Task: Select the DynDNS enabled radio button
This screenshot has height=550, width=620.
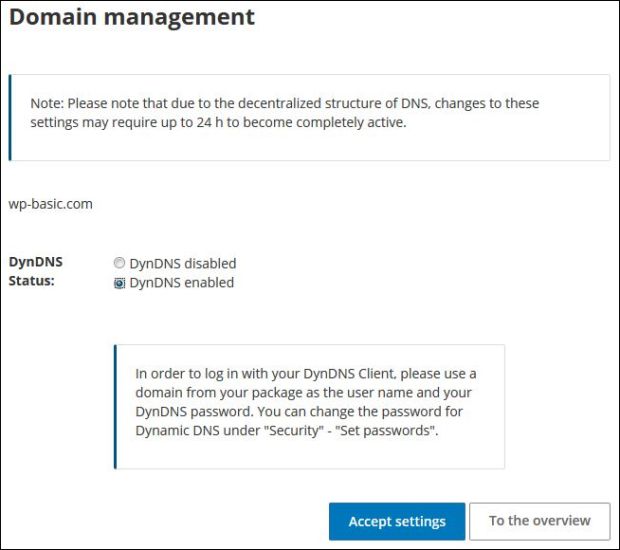Action: point(120,283)
